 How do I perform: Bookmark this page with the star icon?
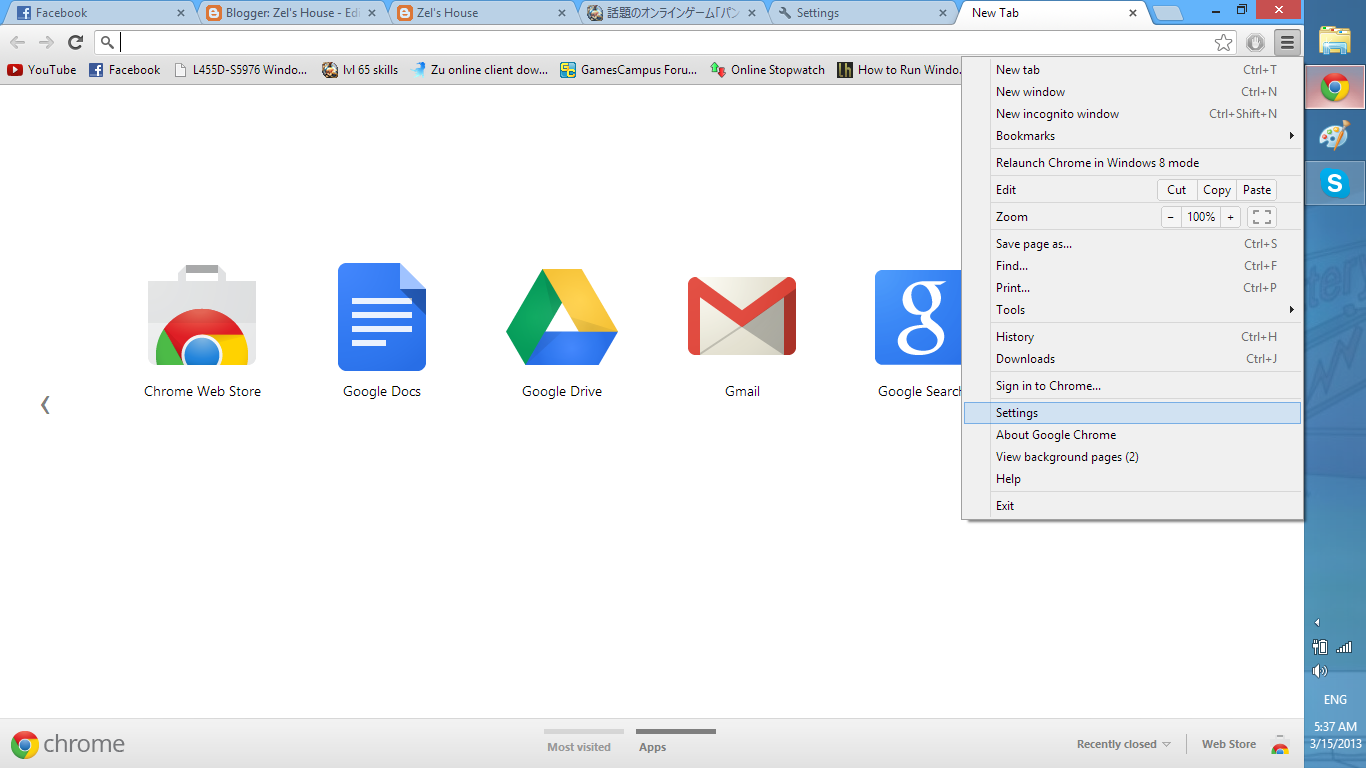pyautogui.click(x=1223, y=42)
